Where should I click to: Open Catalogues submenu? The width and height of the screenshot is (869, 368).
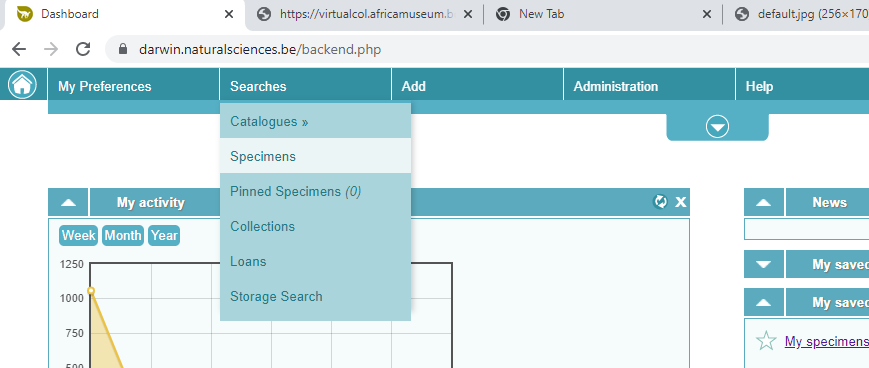pyautogui.click(x=315, y=121)
